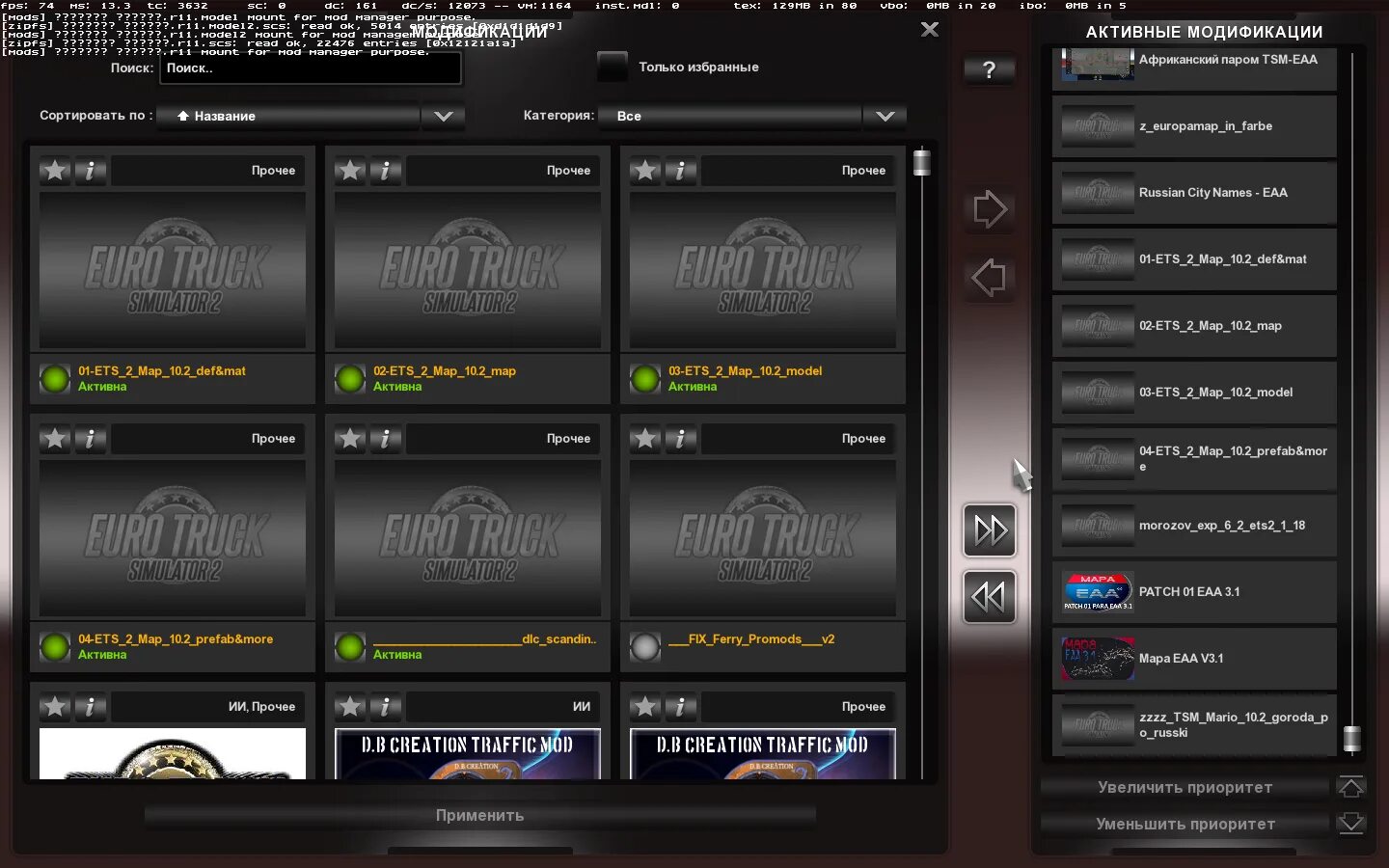Activate all mods with double right arrow
Screen dimensions: 1389x868
[x=990, y=530]
